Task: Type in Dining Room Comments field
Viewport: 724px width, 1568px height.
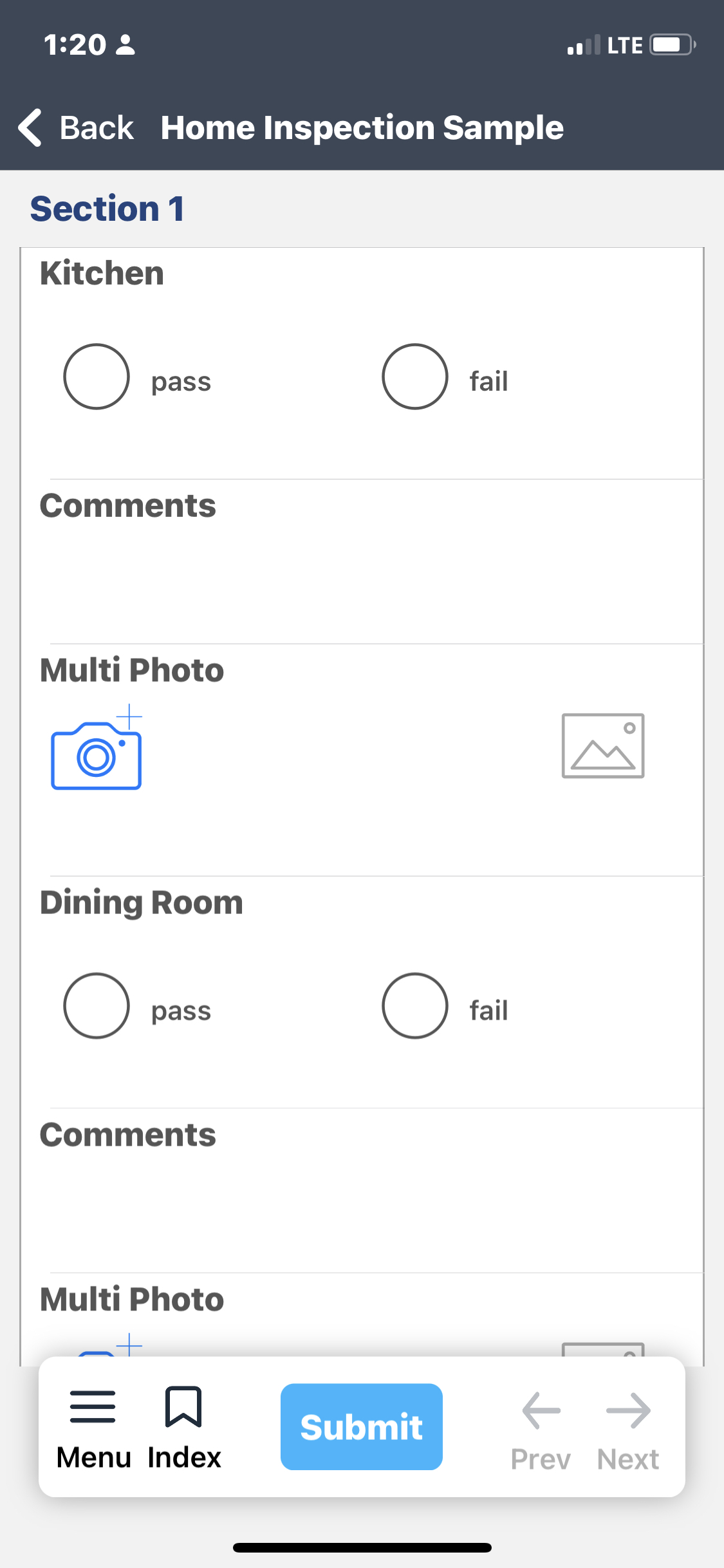Action: [360, 1210]
